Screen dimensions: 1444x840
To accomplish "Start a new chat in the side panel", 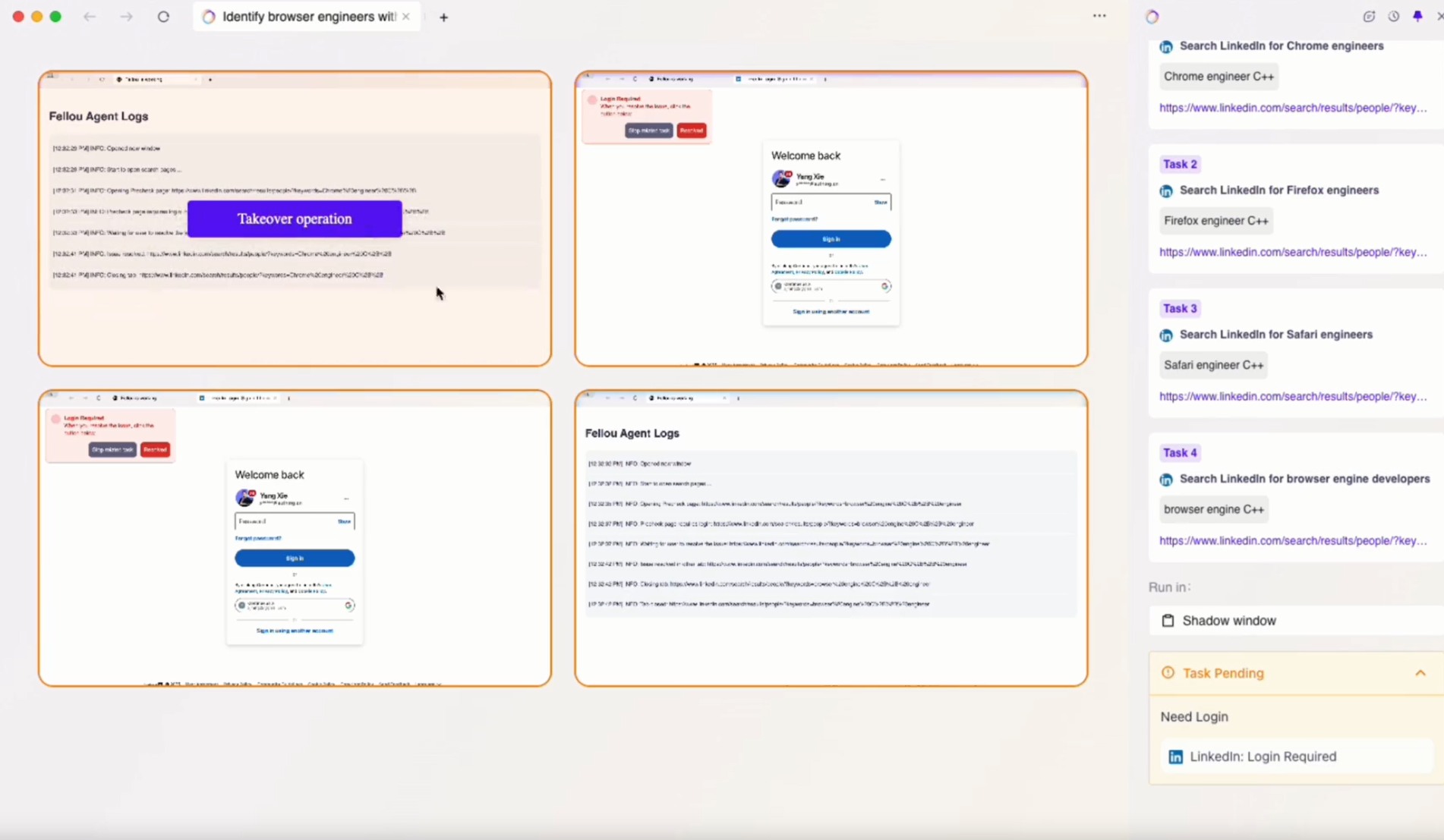I will [1369, 16].
